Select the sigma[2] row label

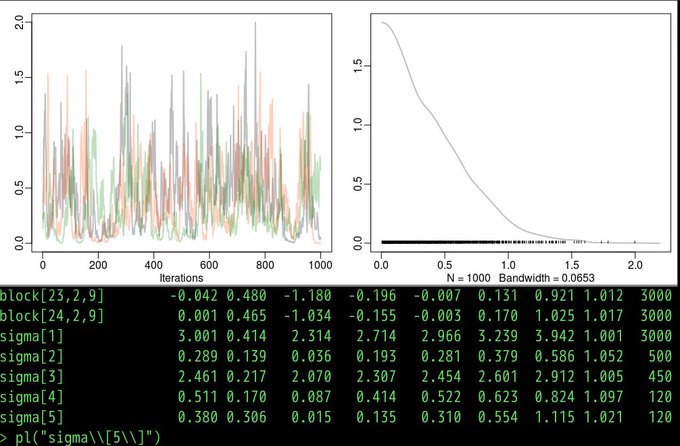click(32, 357)
